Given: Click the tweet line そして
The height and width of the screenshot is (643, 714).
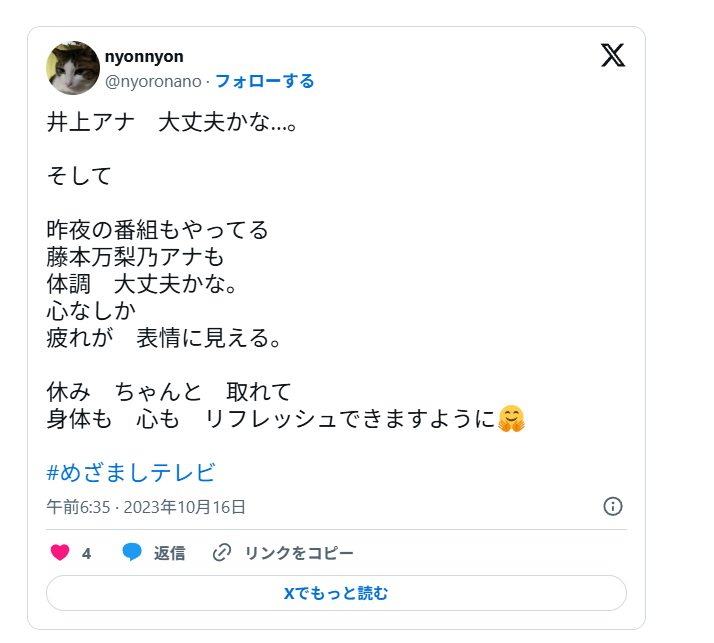Looking at the screenshot, I should pos(79,176).
